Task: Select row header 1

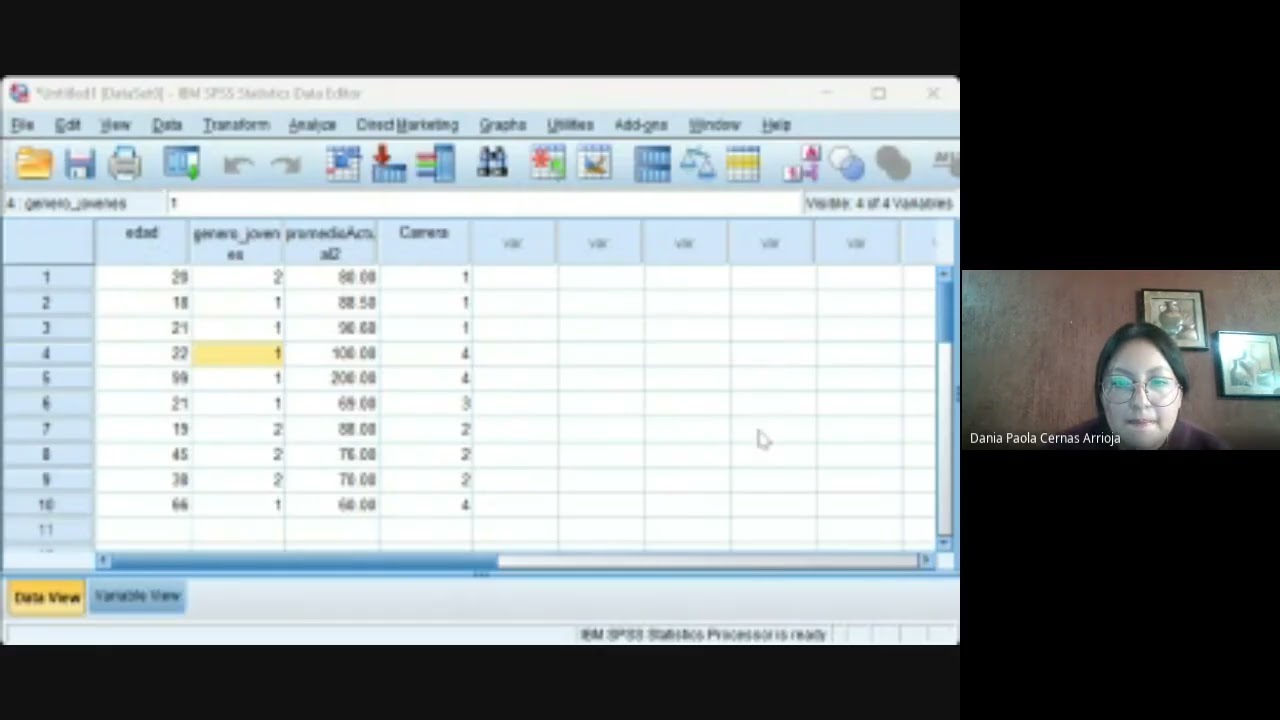Action: (x=47, y=277)
